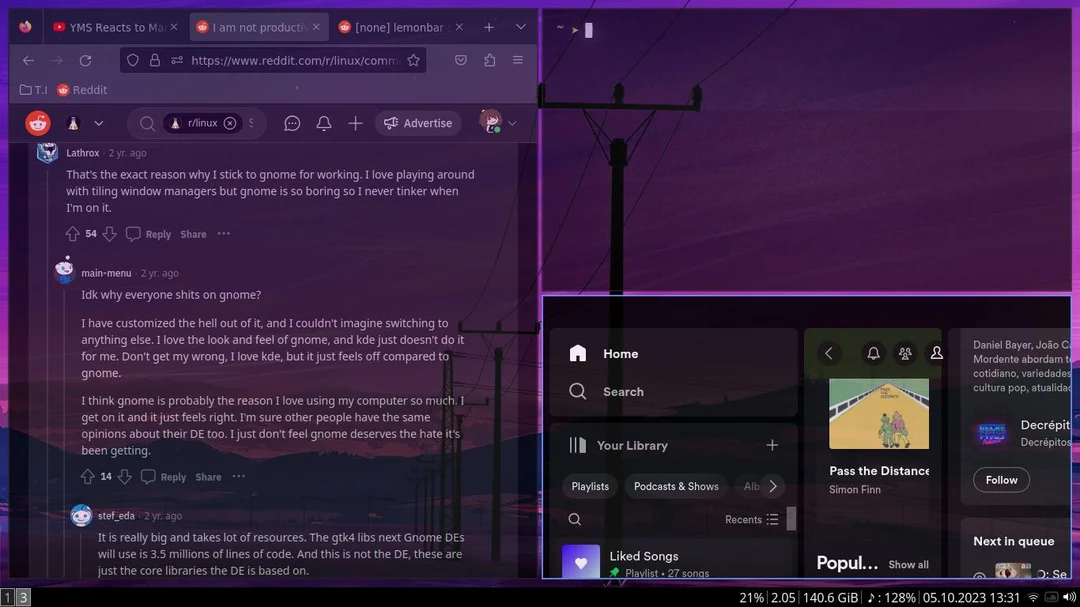Downvote Lathrox's comment

(x=109, y=233)
